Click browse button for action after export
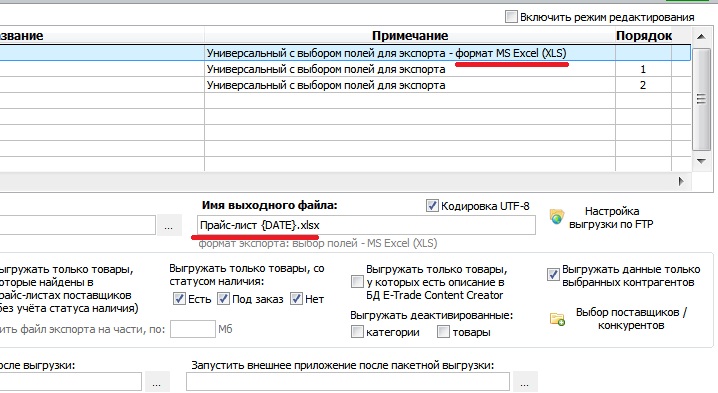 (157, 383)
